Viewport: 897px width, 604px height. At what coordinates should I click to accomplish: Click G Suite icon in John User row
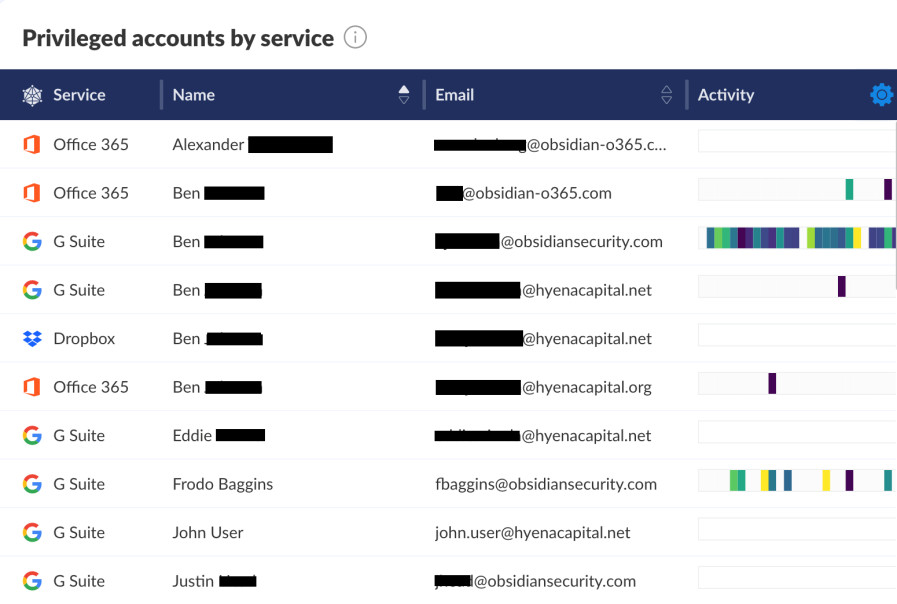pyautogui.click(x=32, y=532)
